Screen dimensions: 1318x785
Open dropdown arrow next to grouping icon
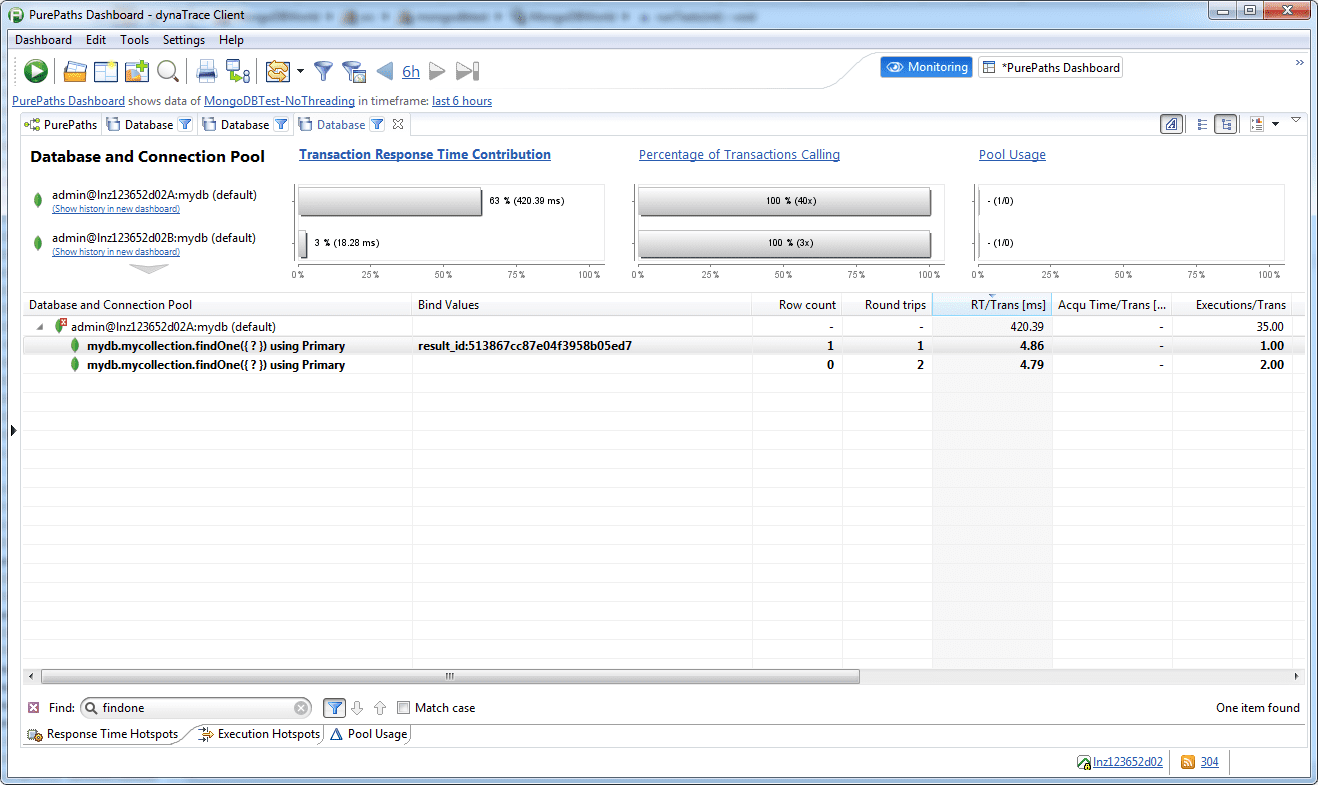point(1275,125)
